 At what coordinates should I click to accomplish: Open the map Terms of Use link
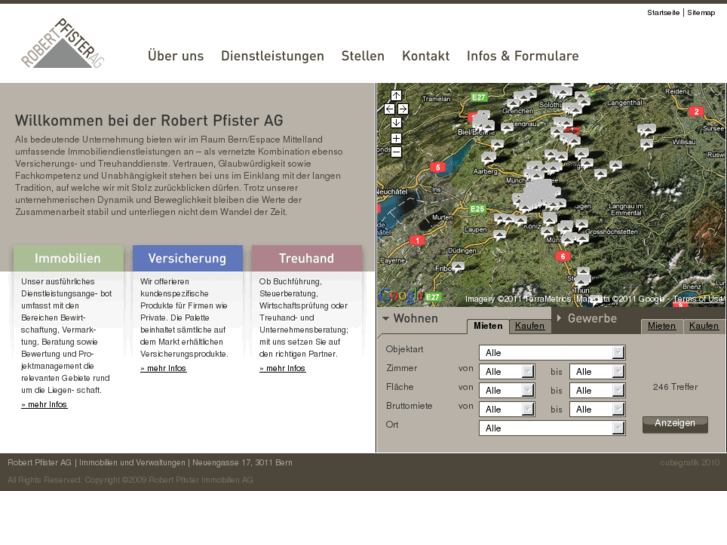(x=699, y=299)
